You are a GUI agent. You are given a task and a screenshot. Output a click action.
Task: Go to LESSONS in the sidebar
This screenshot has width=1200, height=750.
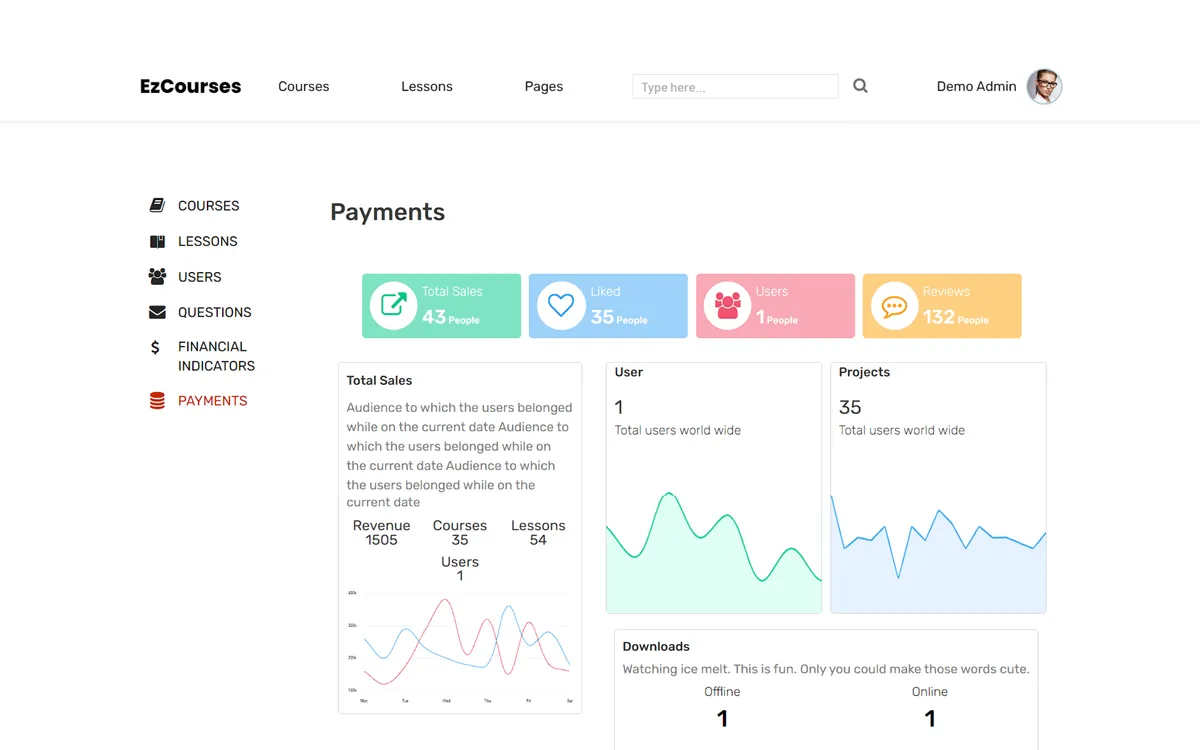208,241
